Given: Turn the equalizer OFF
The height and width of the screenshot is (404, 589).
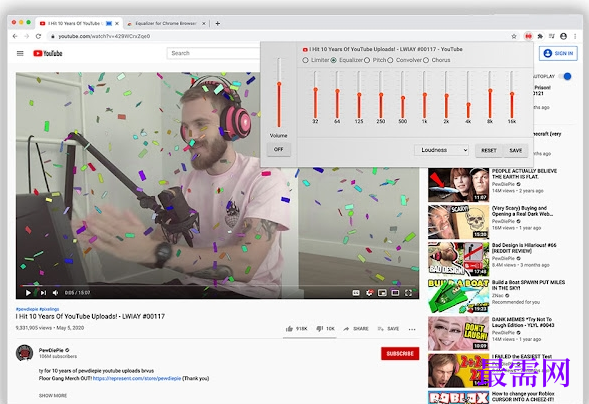Looking at the screenshot, I should (278, 149).
